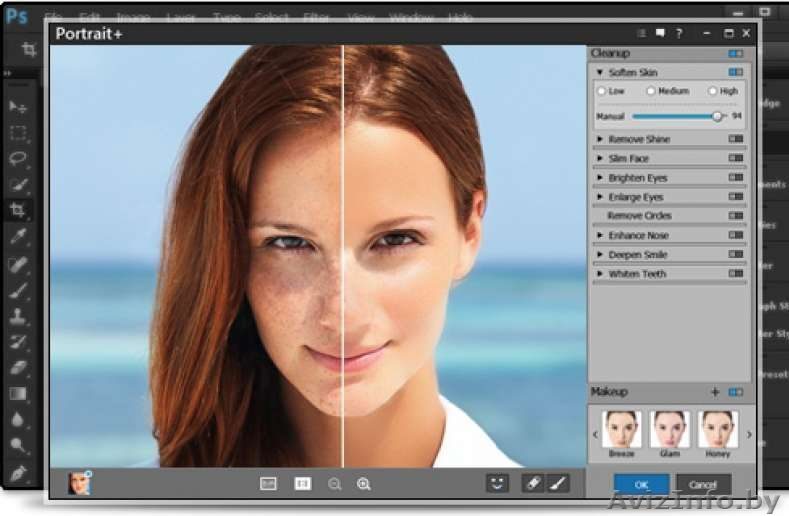Select the Lasso tool in Photoshop toolbar
Image resolution: width=789 pixels, height=516 pixels.
tap(19, 159)
